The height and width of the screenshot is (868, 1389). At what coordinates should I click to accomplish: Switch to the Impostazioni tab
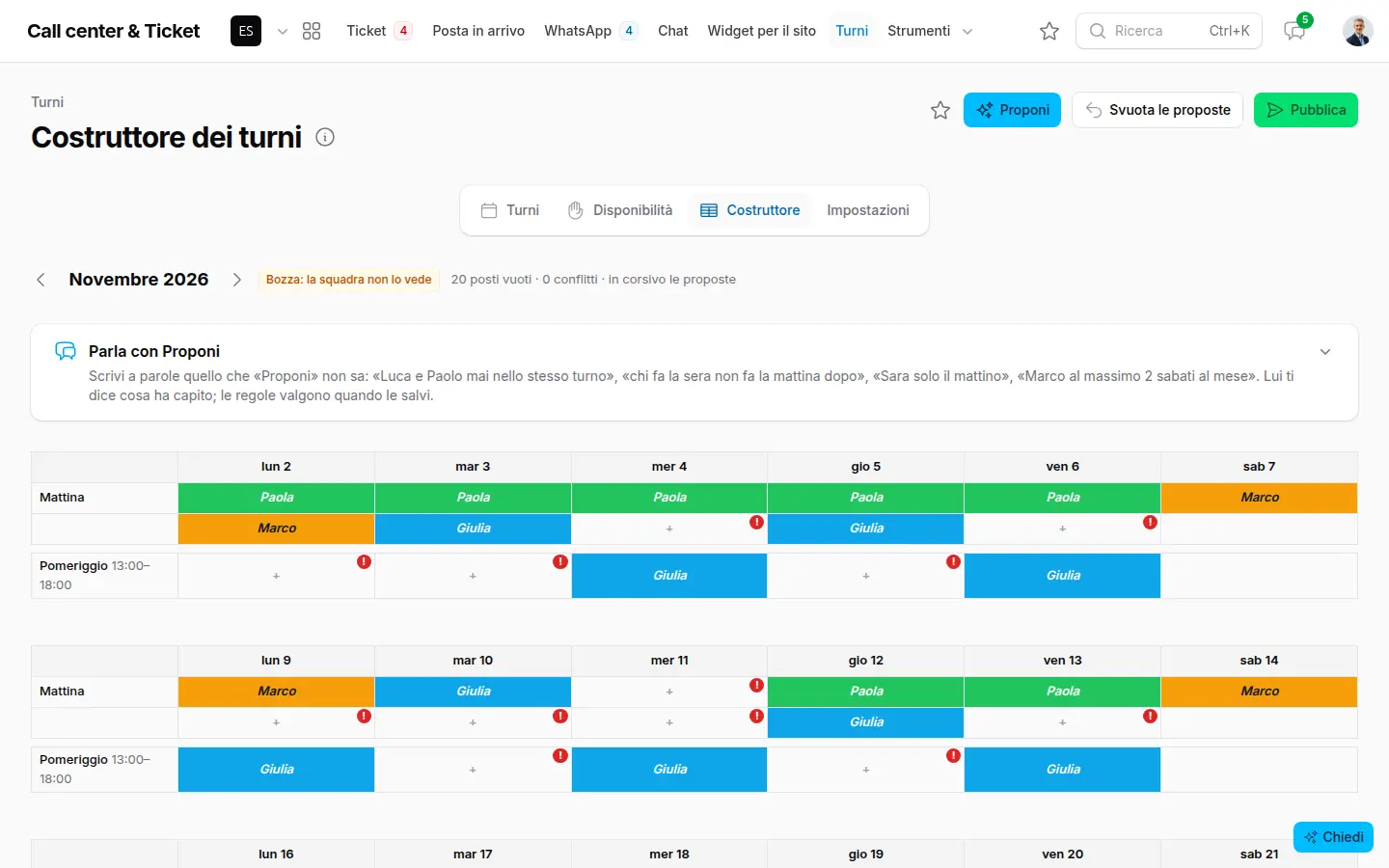[x=868, y=210]
